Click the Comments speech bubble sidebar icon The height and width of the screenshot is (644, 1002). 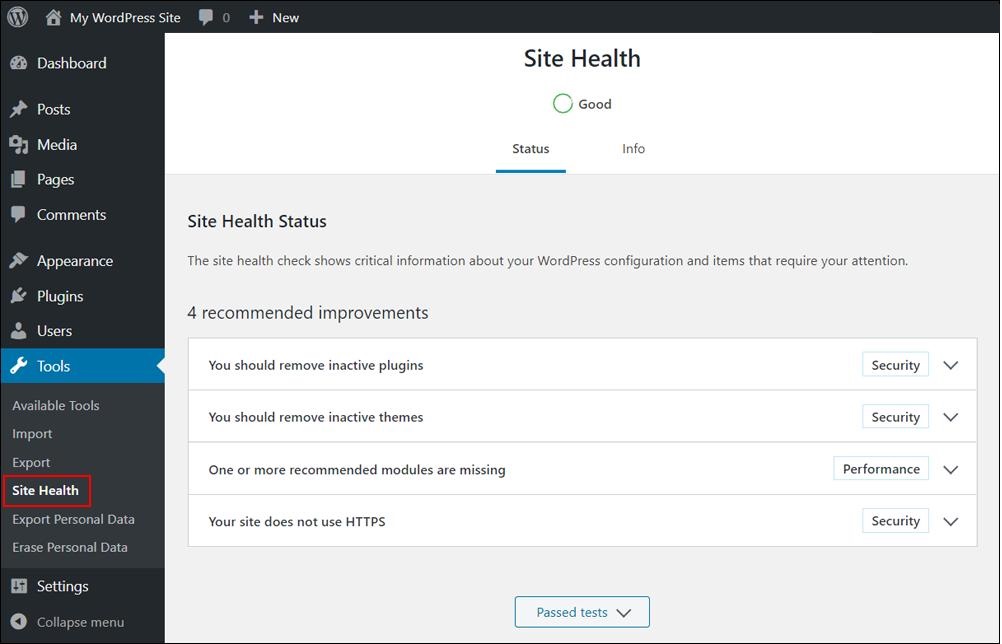(x=19, y=215)
